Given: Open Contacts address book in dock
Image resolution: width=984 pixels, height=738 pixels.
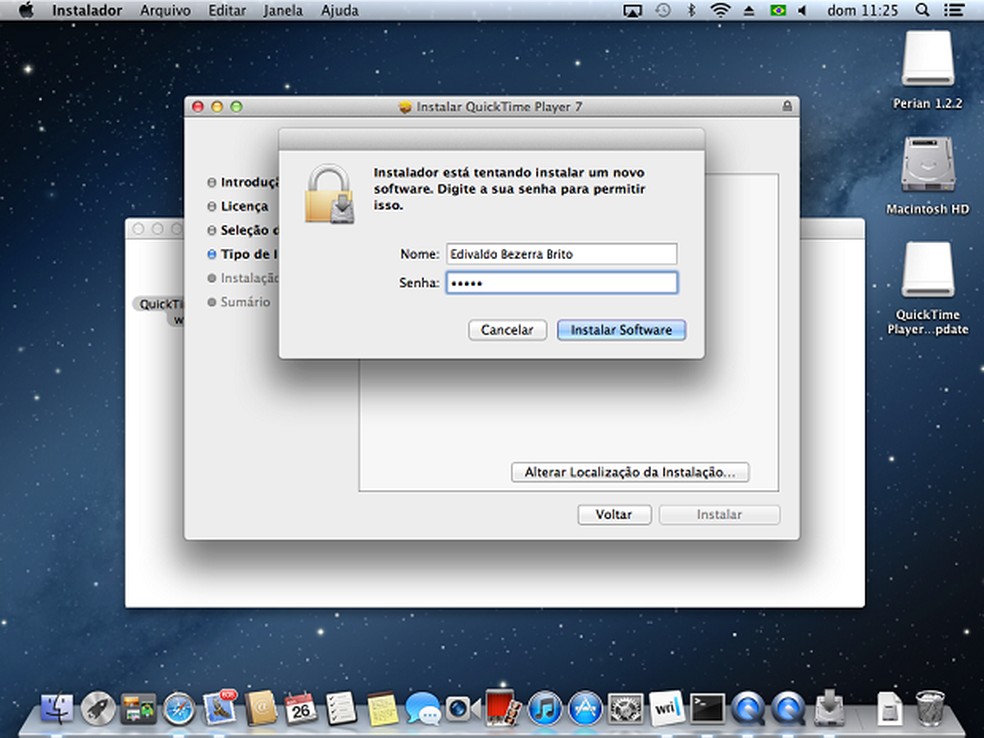Looking at the screenshot, I should pyautogui.click(x=261, y=709).
